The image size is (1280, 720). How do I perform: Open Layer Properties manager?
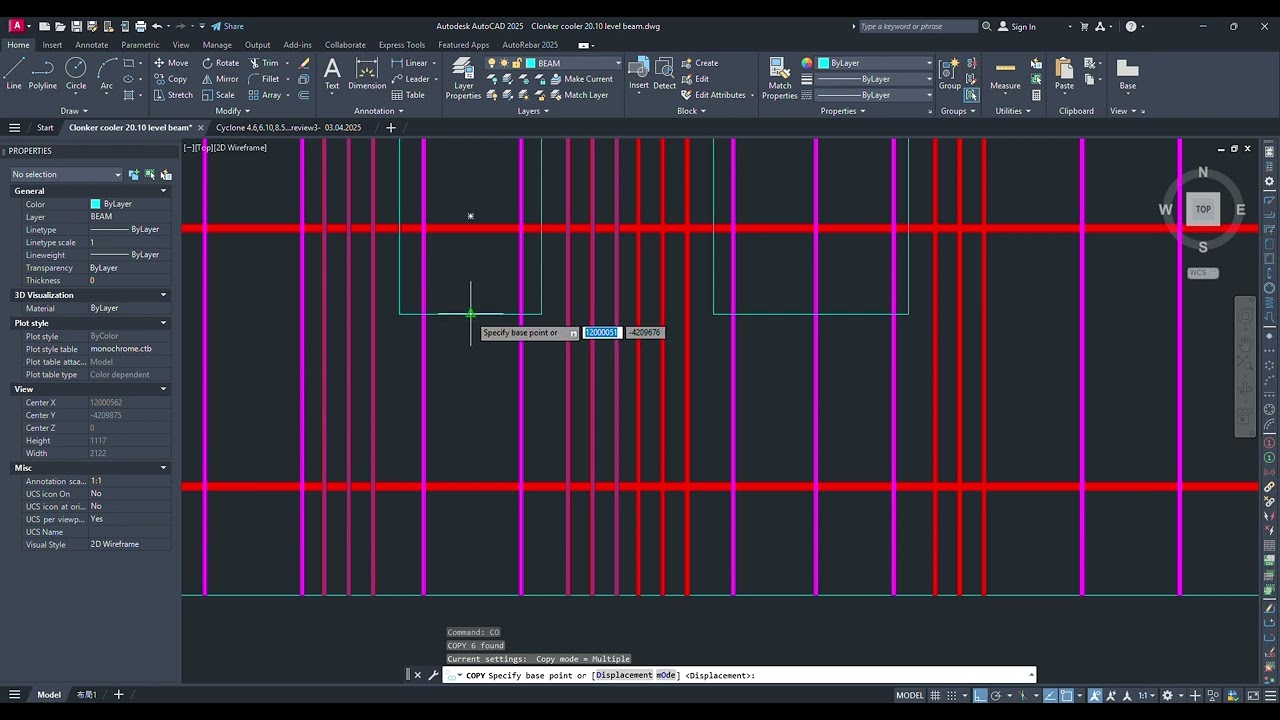pos(463,78)
